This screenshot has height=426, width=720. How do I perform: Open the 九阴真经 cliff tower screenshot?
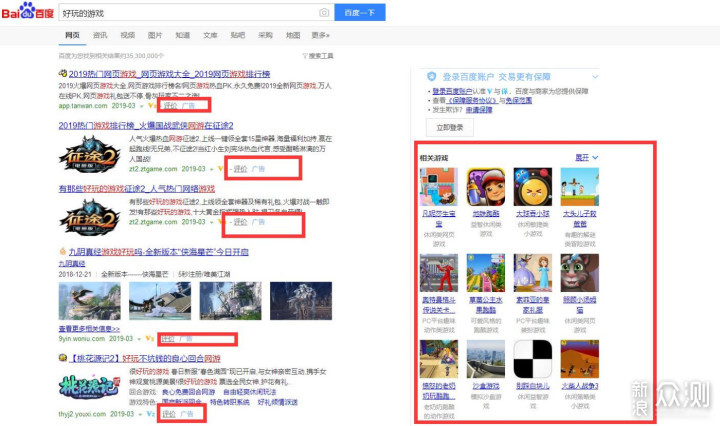pos(231,301)
